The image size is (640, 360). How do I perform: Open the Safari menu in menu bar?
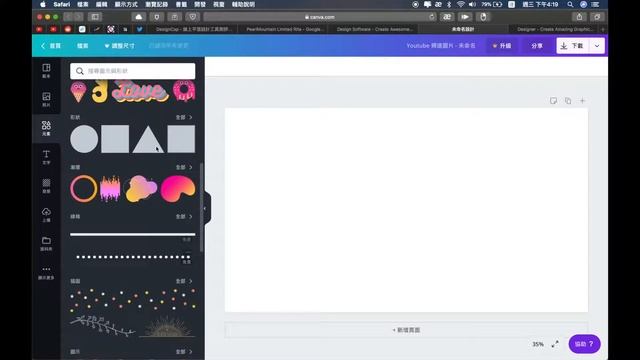pos(62,4)
